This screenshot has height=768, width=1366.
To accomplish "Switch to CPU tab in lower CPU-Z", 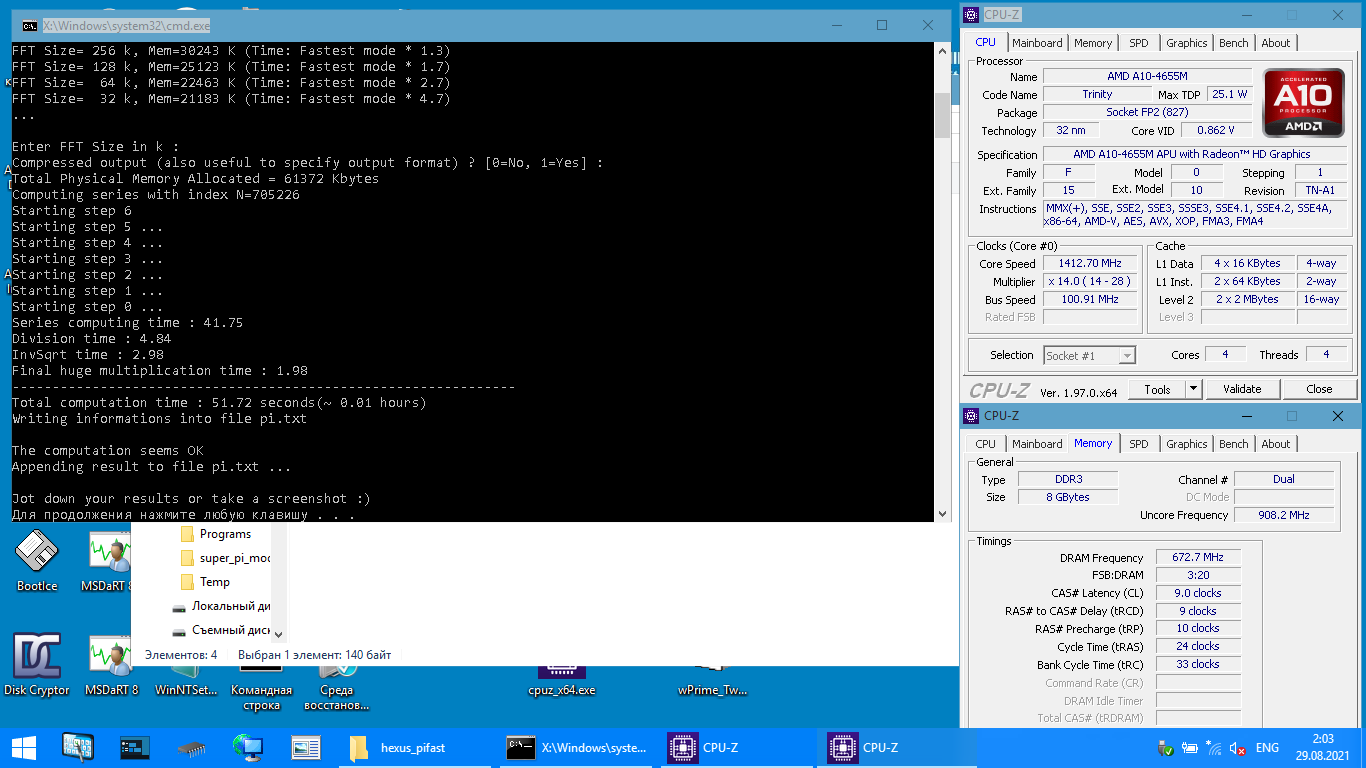I will (986, 444).
